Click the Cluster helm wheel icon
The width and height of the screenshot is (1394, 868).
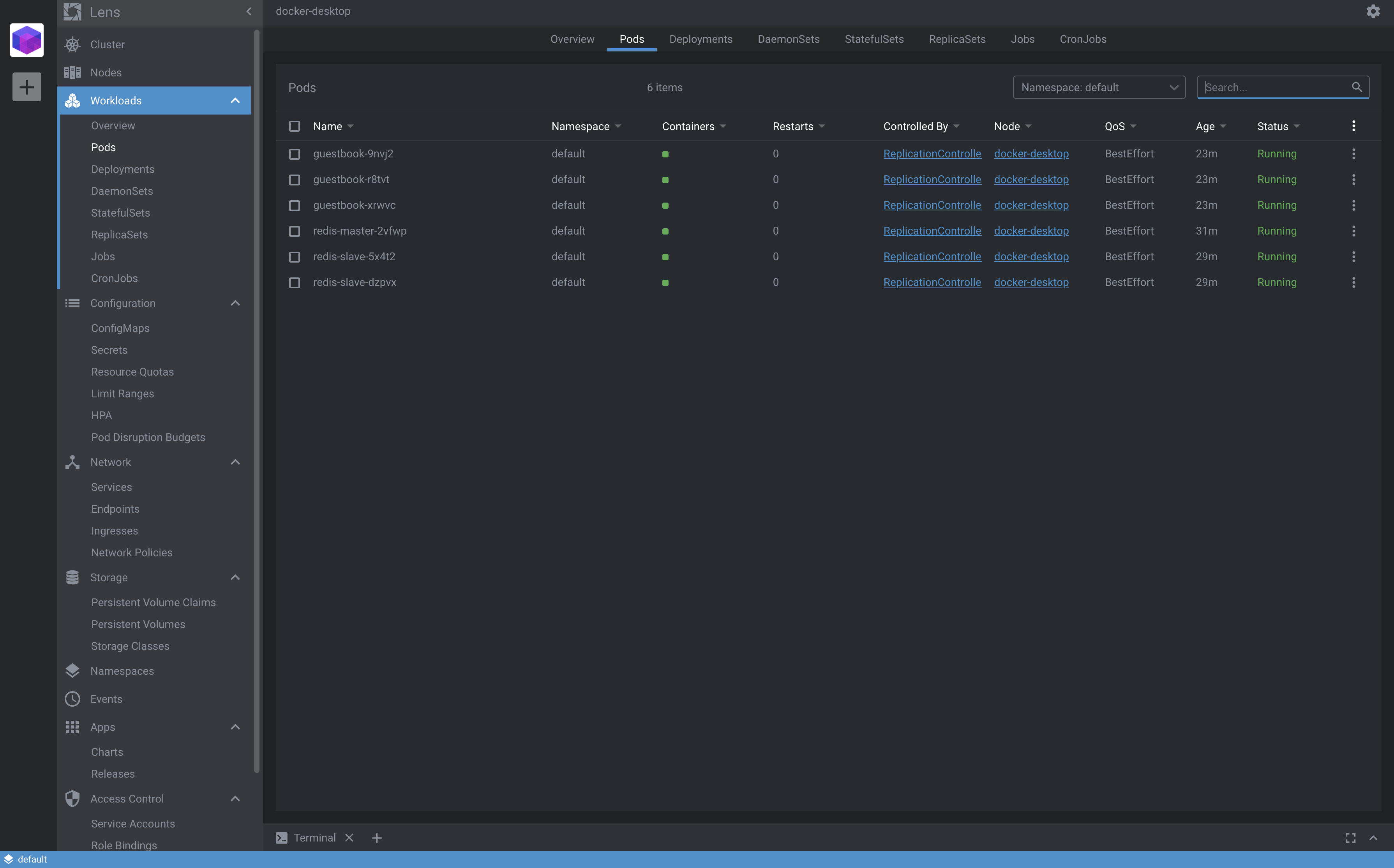click(x=72, y=44)
